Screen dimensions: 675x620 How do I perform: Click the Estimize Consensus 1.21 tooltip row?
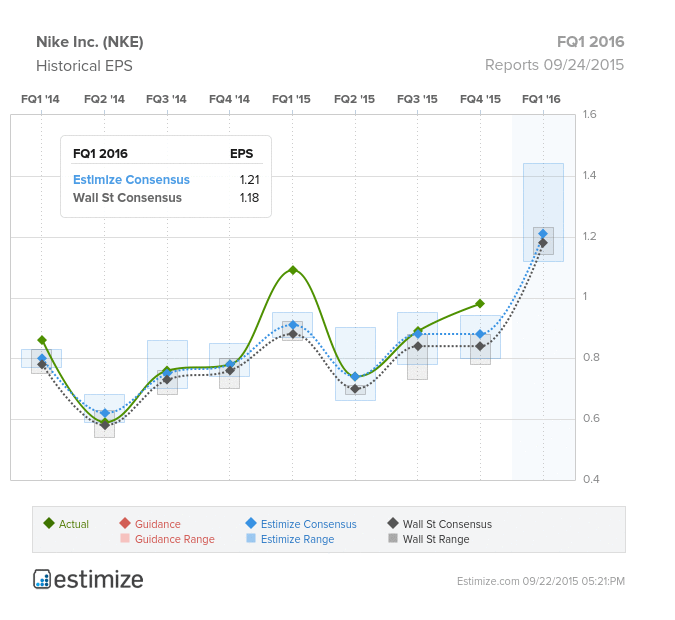click(166, 180)
